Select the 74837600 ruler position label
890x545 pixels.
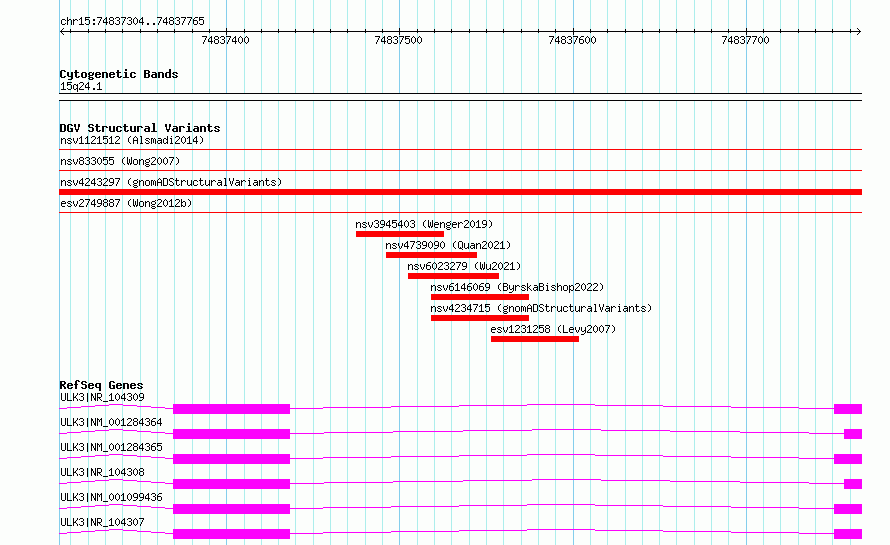click(x=572, y=40)
